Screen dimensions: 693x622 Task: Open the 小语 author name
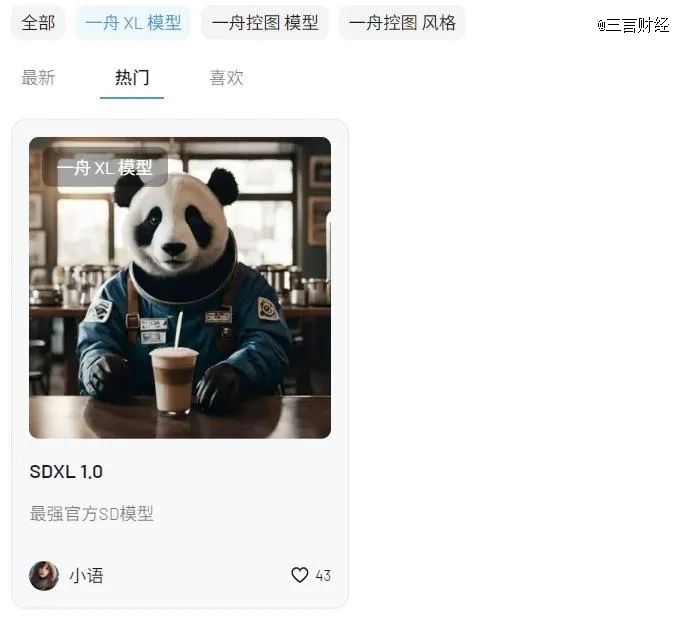(86, 576)
